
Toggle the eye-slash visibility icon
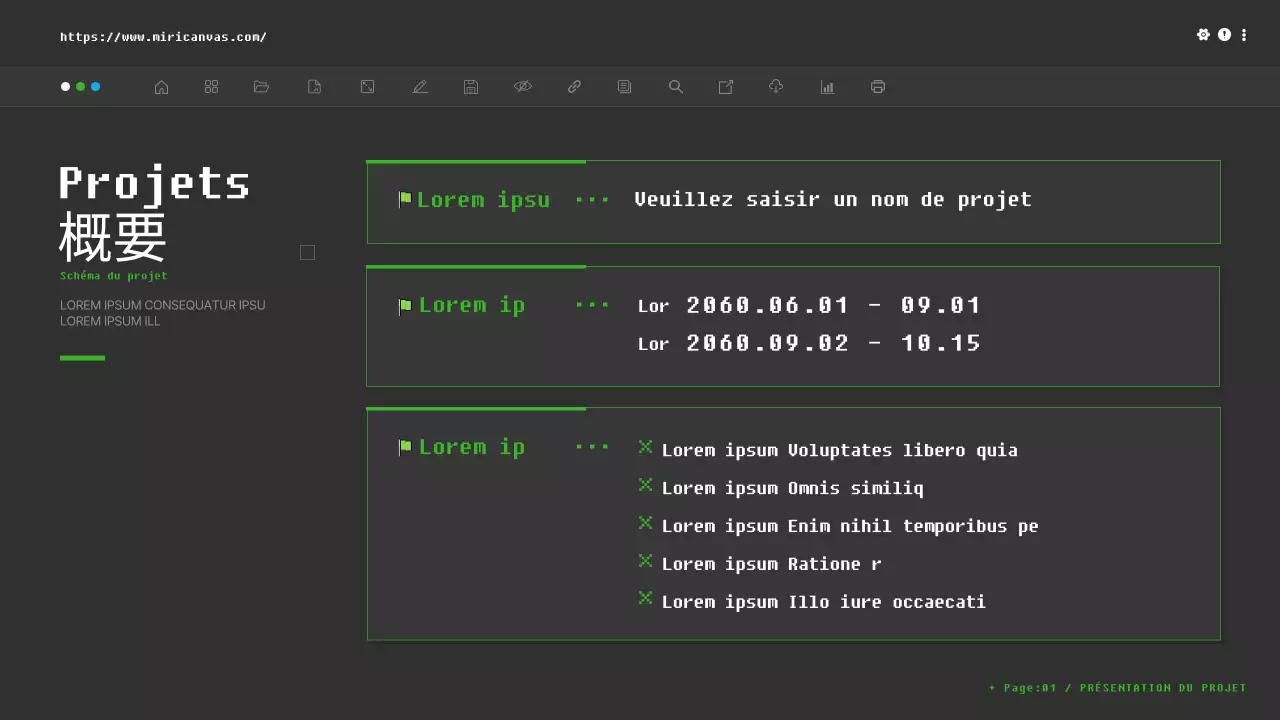pos(523,87)
